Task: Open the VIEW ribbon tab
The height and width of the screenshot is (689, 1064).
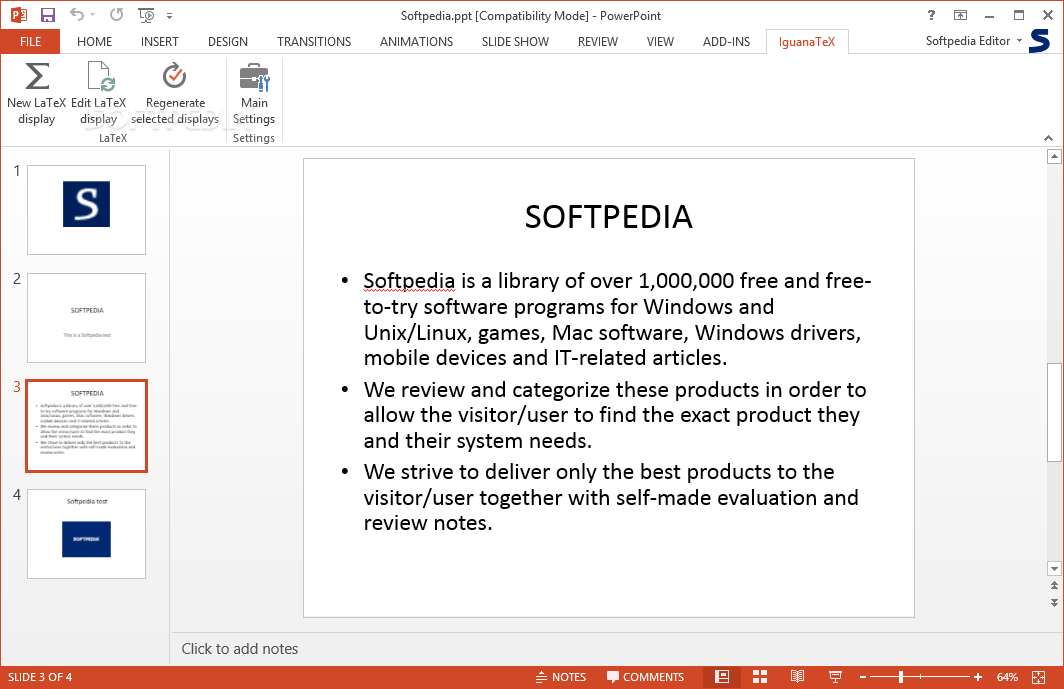Action: [x=660, y=41]
